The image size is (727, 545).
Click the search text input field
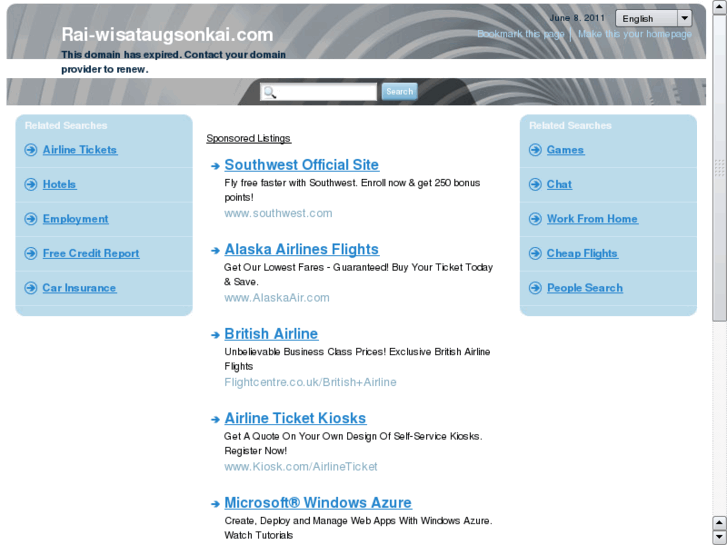click(318, 92)
